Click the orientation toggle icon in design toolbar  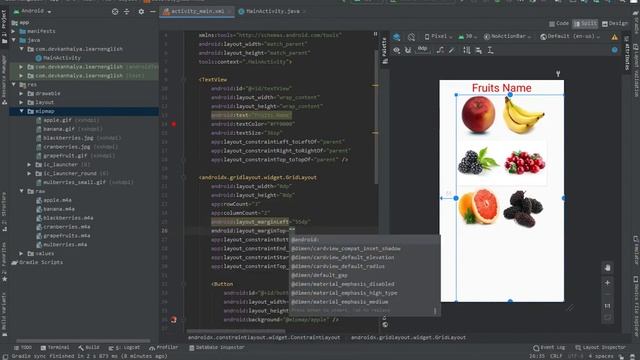(411, 37)
